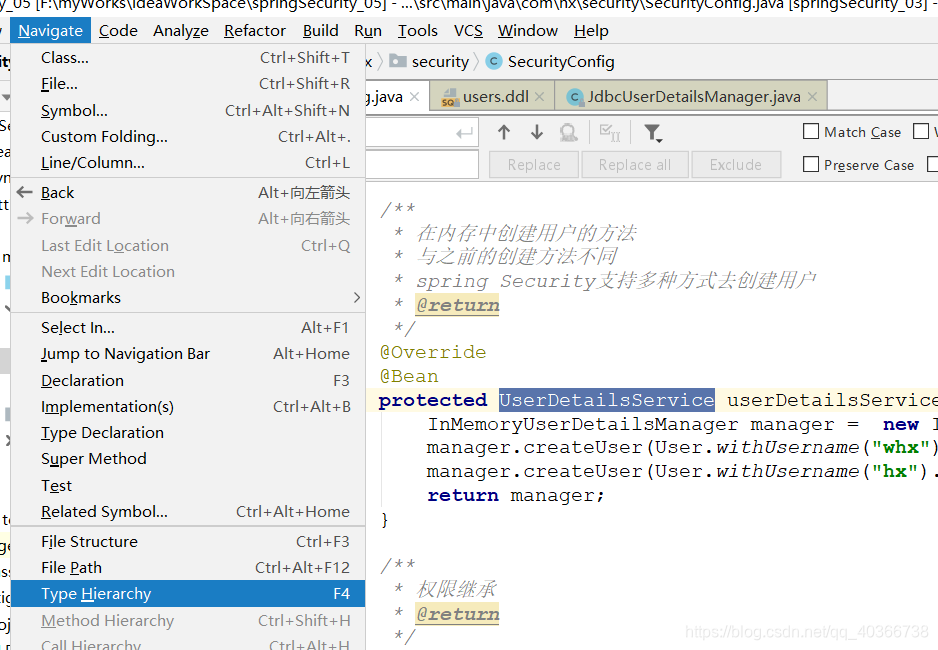
Task: Open the Analyze menu
Action: pyautogui.click(x=181, y=30)
